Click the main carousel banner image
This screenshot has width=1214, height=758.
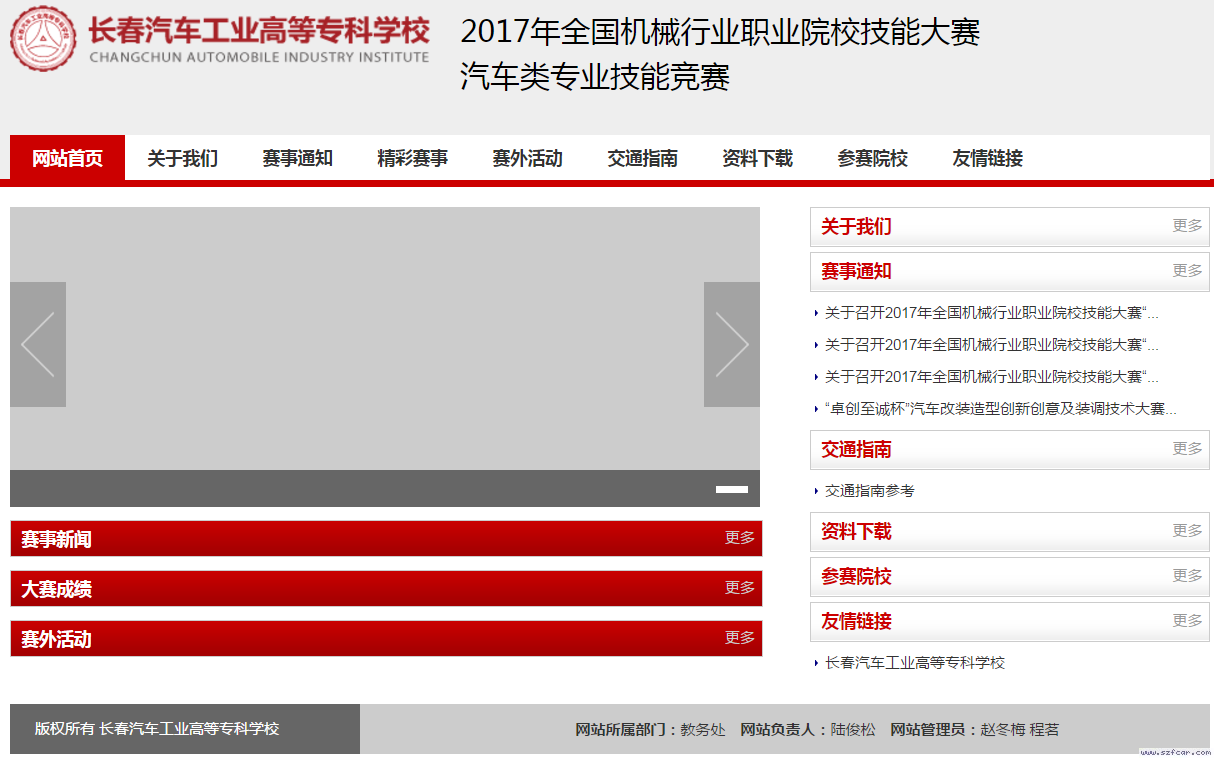point(385,340)
